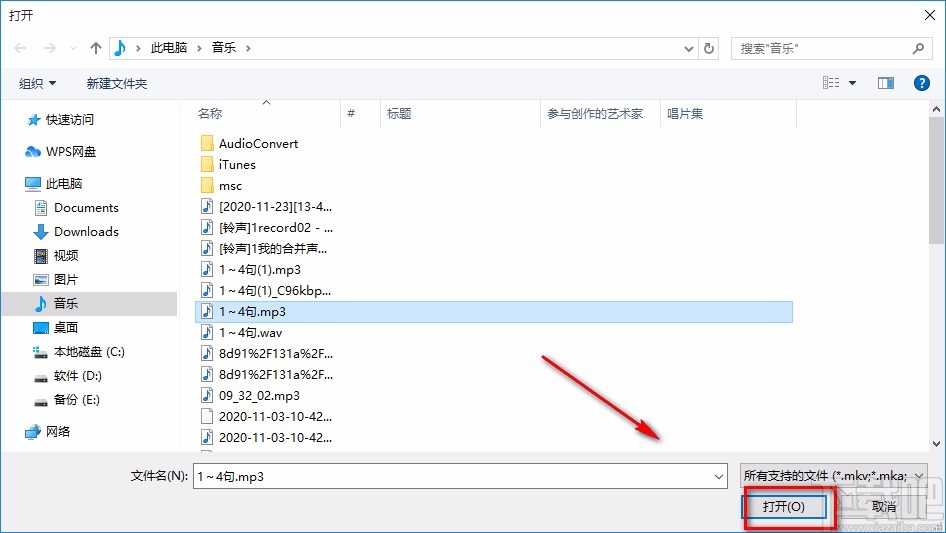Click the 打开(O) button
Viewport: 946px width, 533px height.
(783, 507)
